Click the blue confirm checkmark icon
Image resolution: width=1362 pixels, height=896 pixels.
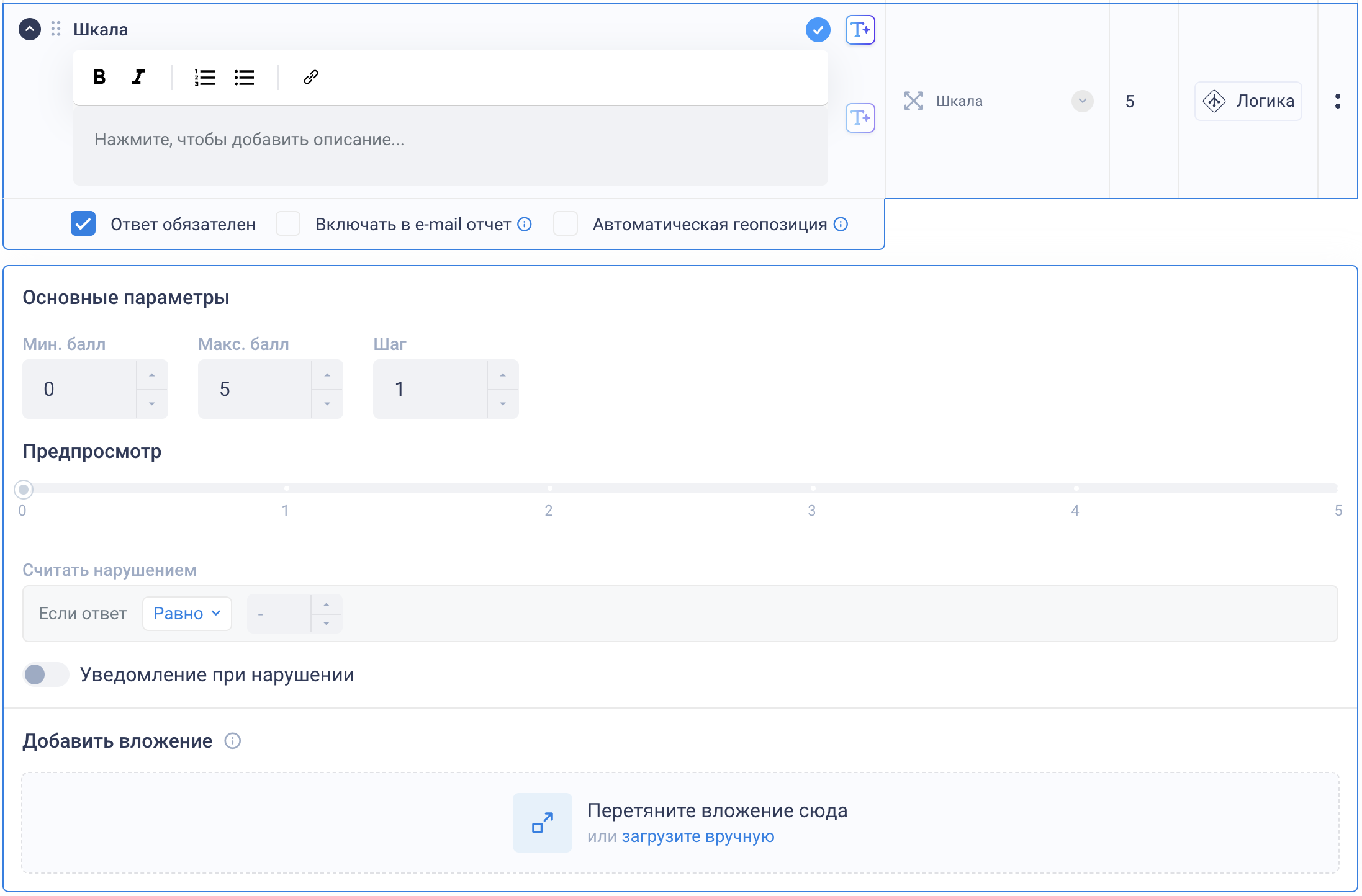coord(818,30)
